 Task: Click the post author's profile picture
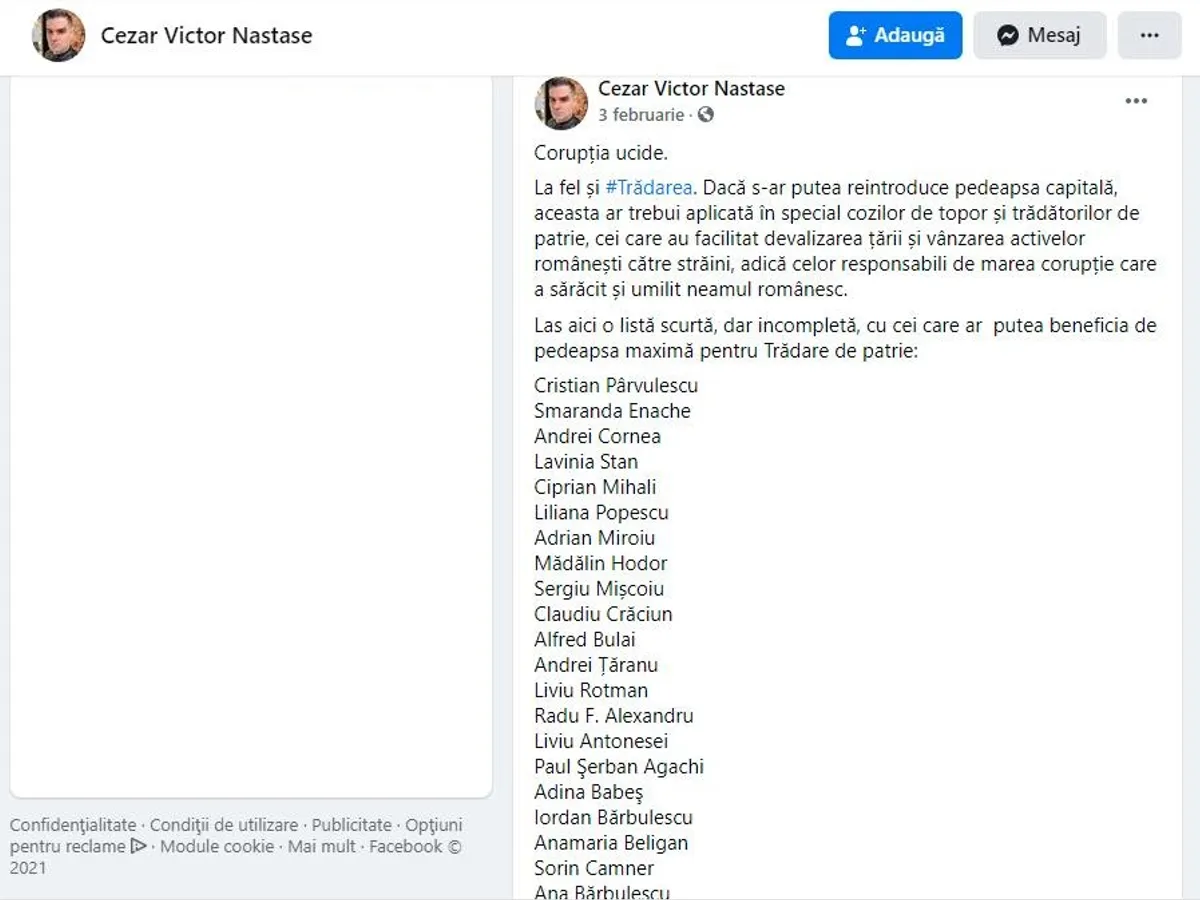click(x=561, y=102)
